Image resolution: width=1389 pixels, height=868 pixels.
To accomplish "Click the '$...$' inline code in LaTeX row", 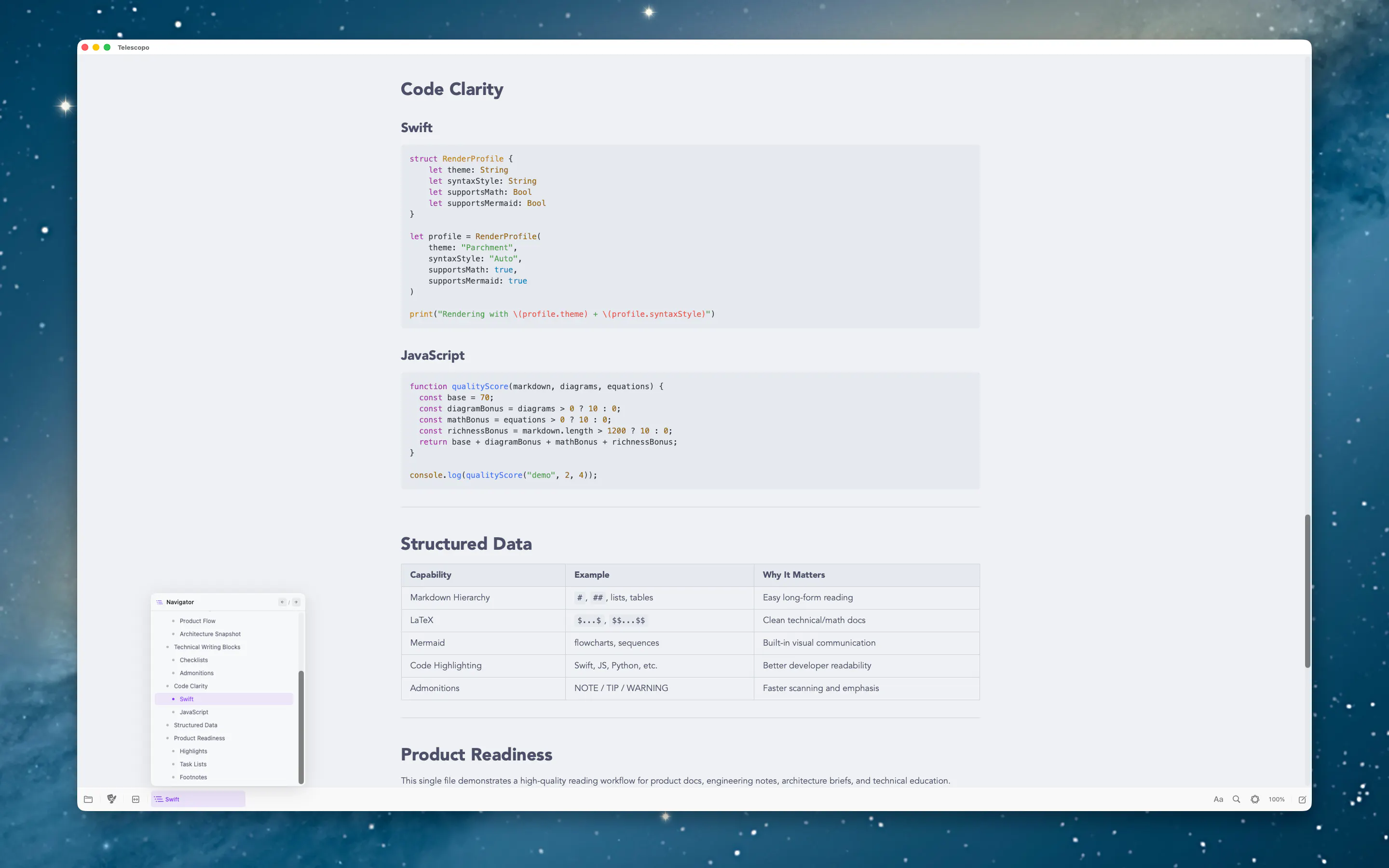I will tap(589, 621).
